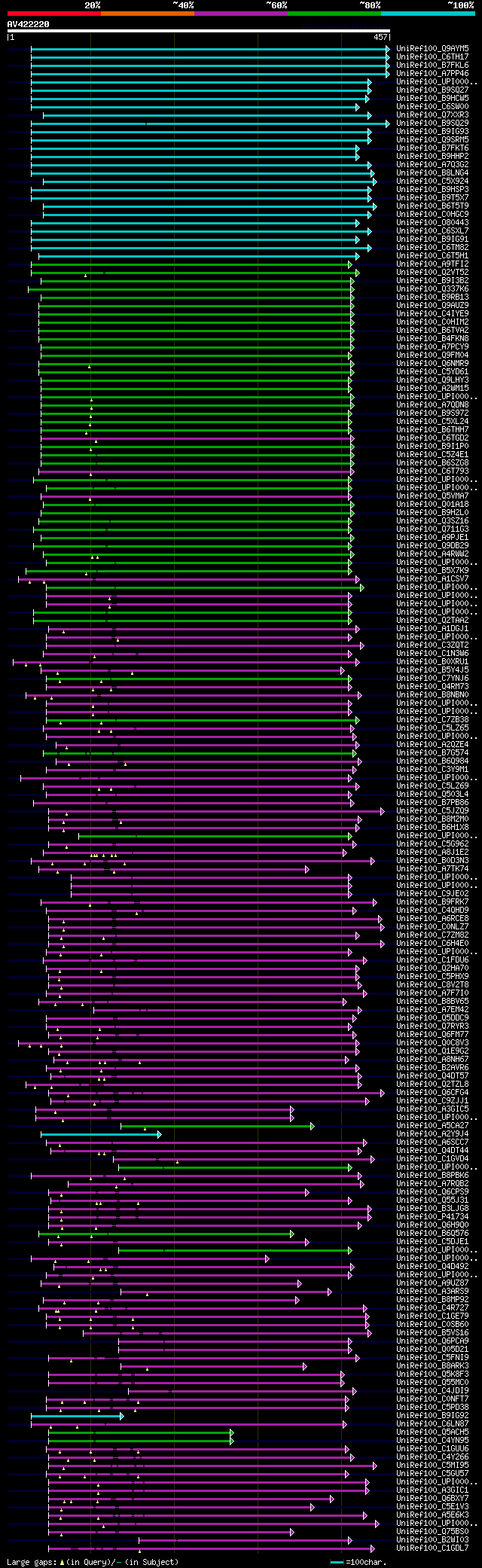482x1568 pixels.
Task: Pick the UniRef100_Q5VMA7 hit name
Action: click(x=432, y=496)
